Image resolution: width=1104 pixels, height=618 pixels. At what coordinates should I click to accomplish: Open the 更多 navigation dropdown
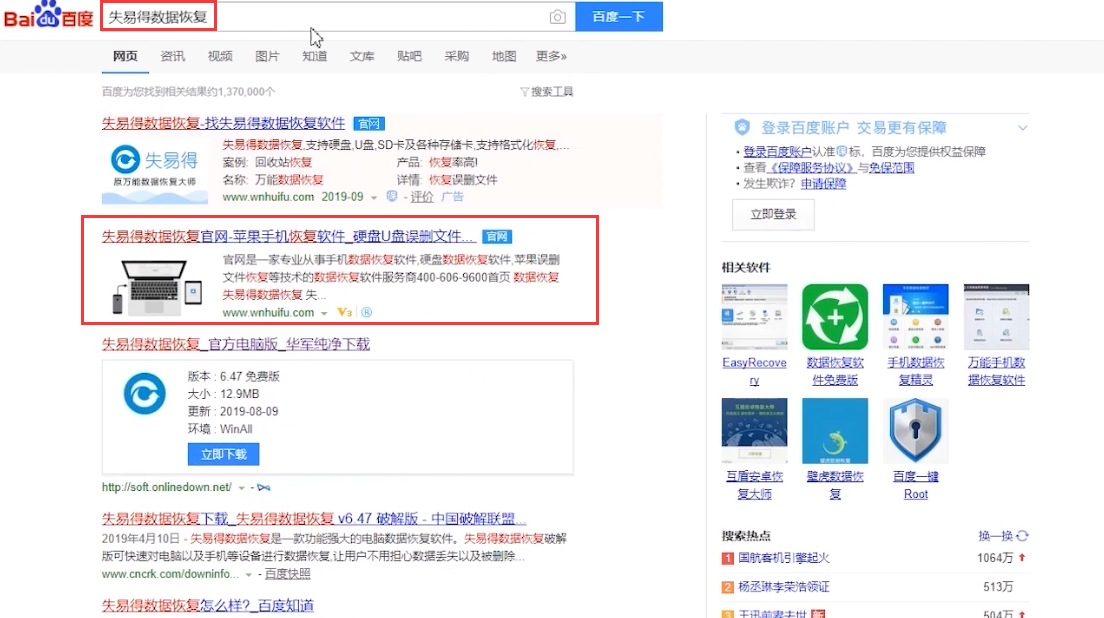point(551,57)
